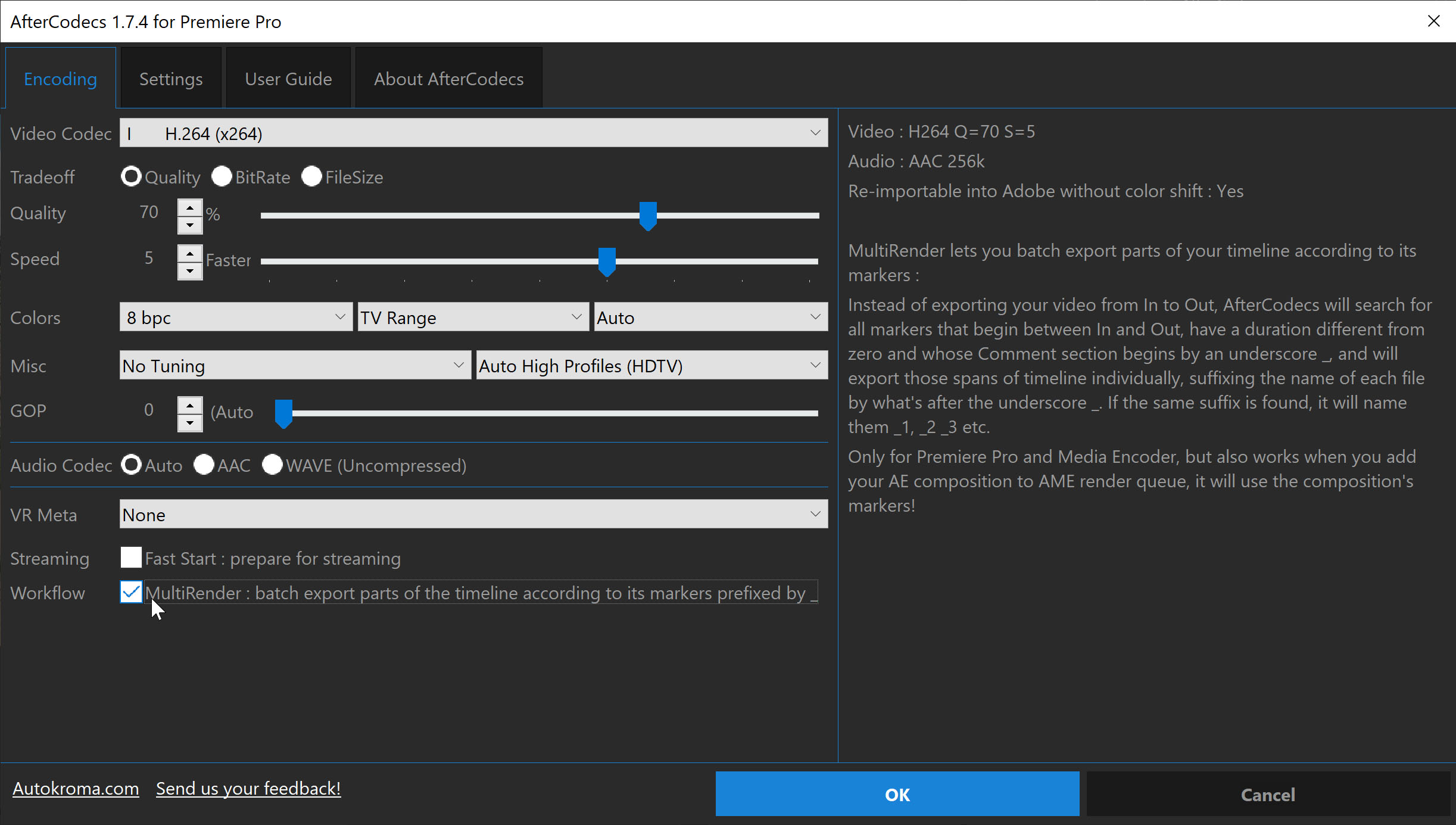The image size is (1456, 825).
Task: Select the BitRate tradeoff option
Action: point(222,176)
